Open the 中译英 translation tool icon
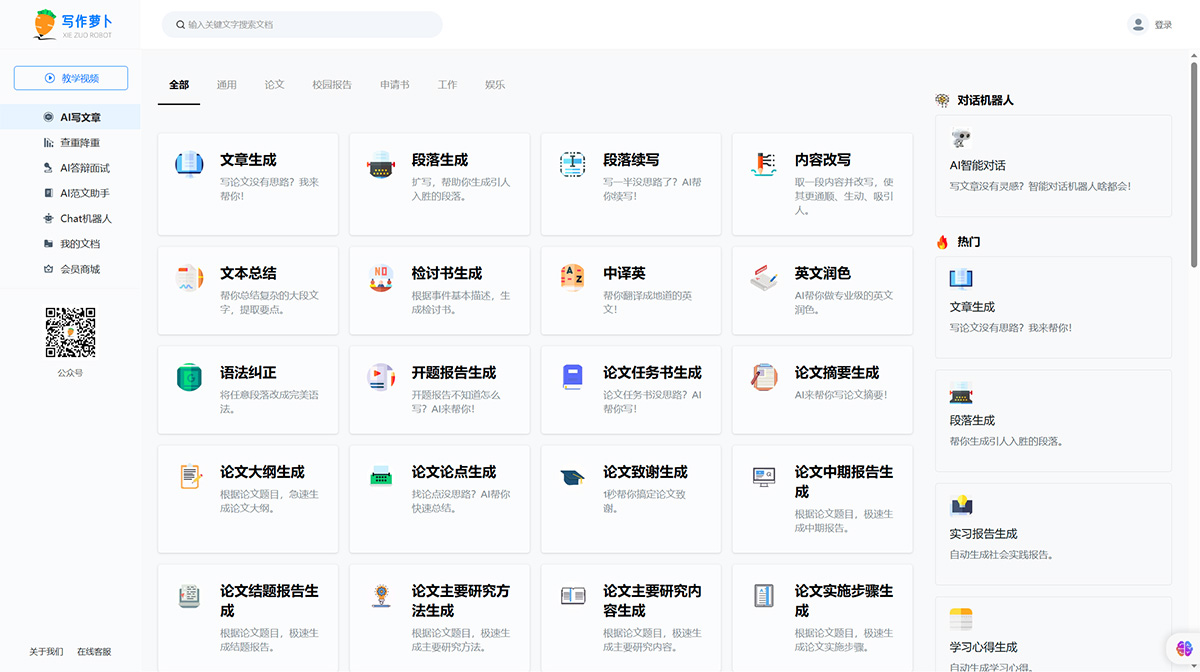 pyautogui.click(x=572, y=277)
